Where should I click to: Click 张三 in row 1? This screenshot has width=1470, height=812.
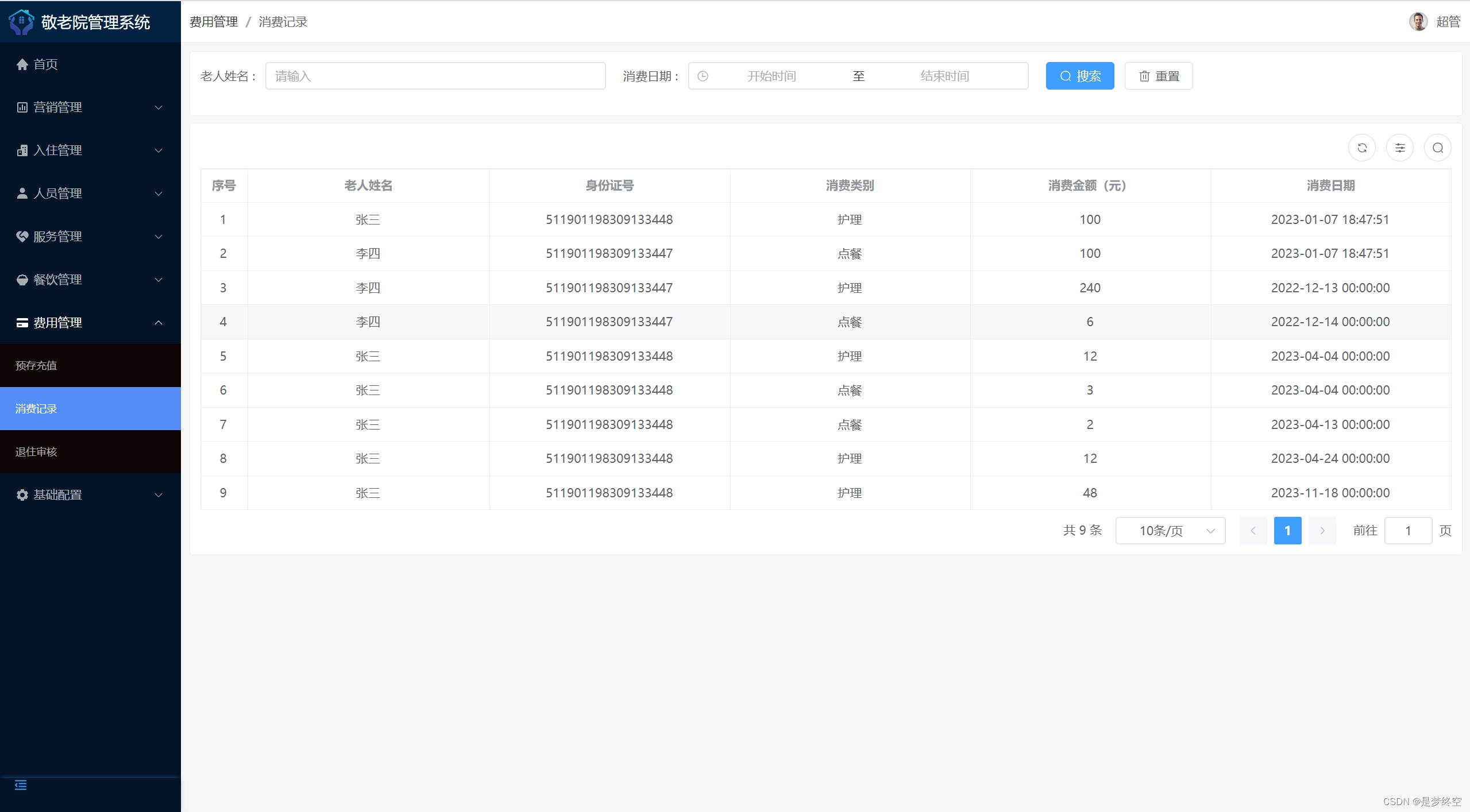tap(368, 220)
